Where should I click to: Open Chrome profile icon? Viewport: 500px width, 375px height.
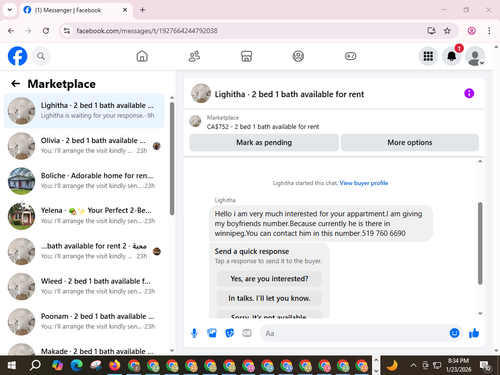(x=471, y=31)
